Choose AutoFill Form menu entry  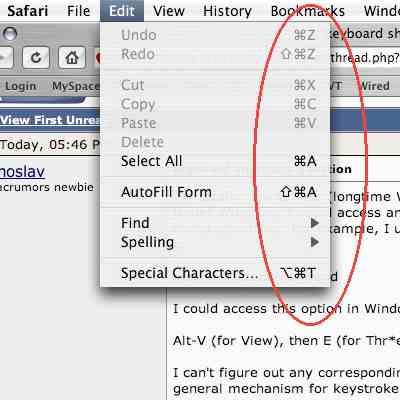coord(215,192)
